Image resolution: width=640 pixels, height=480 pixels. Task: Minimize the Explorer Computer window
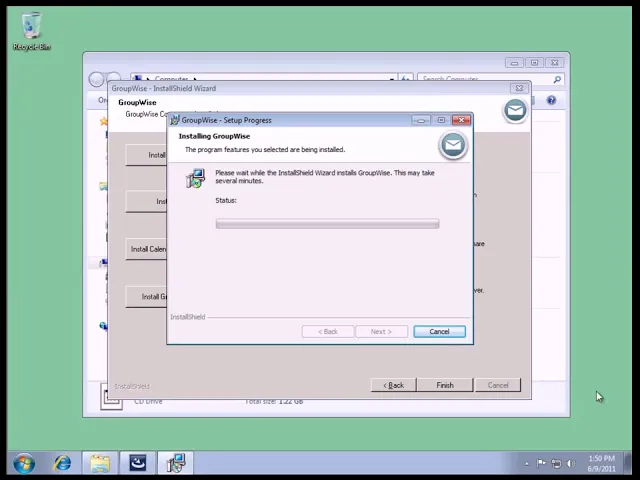[514, 63]
